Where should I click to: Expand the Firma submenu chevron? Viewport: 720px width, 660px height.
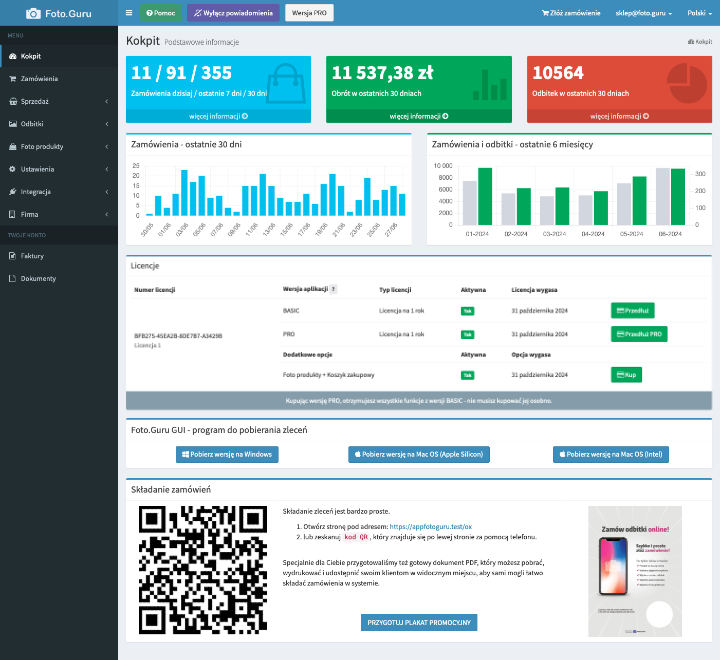[x=107, y=214]
